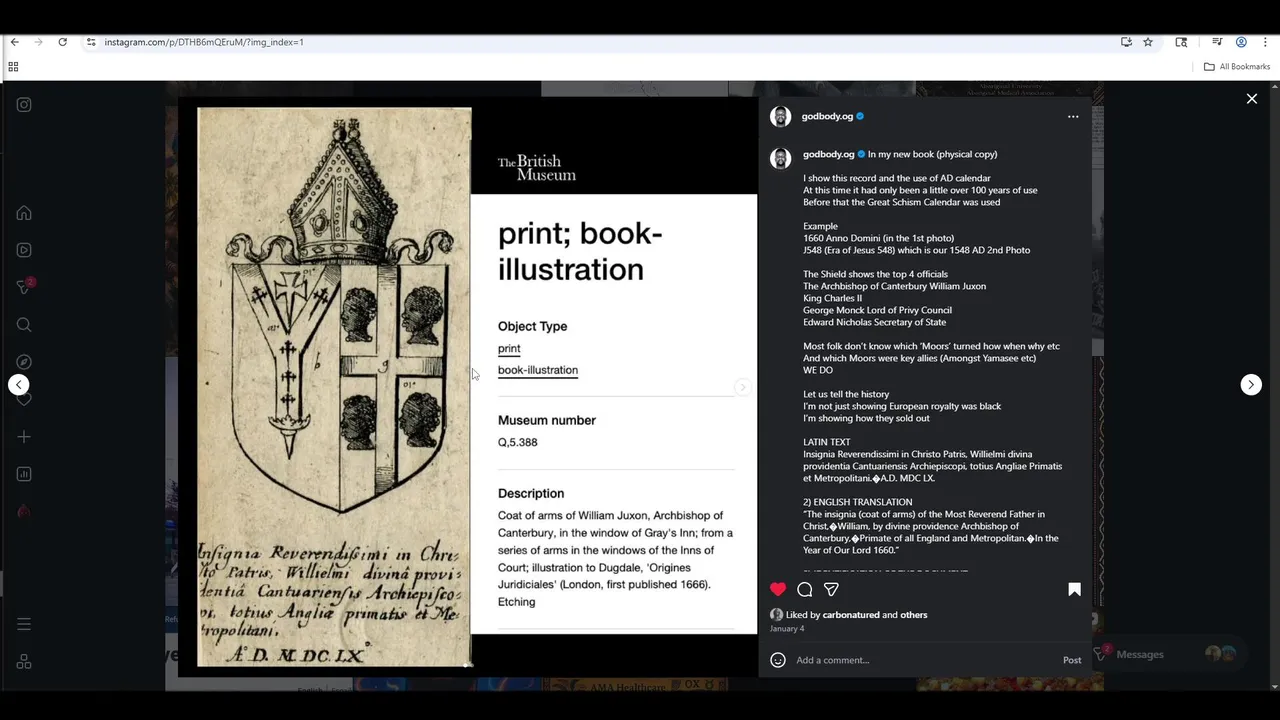Open the page-search icon next to bookmark star
1280x720 pixels.
tap(1181, 42)
